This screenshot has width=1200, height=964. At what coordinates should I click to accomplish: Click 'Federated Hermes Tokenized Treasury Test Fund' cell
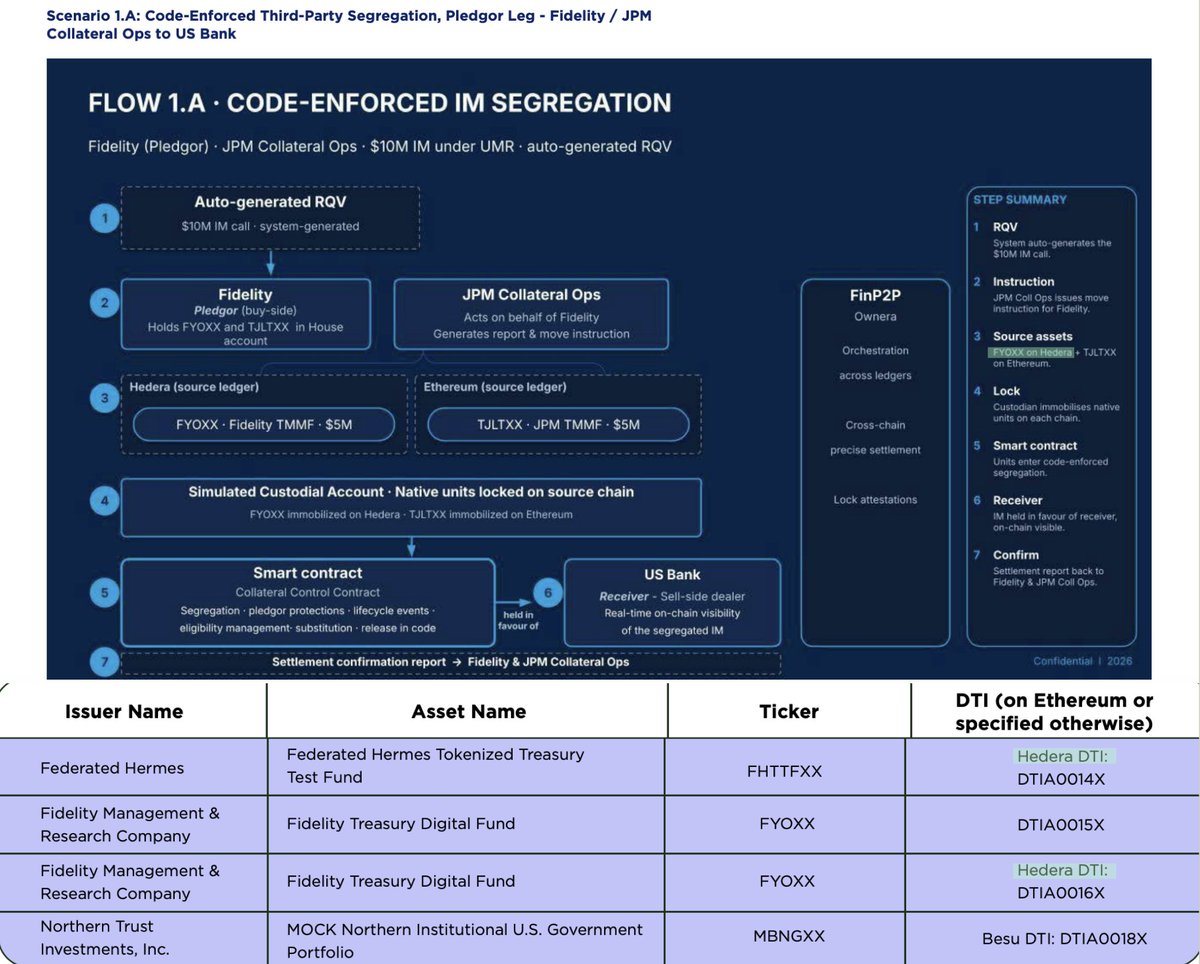[435, 766]
